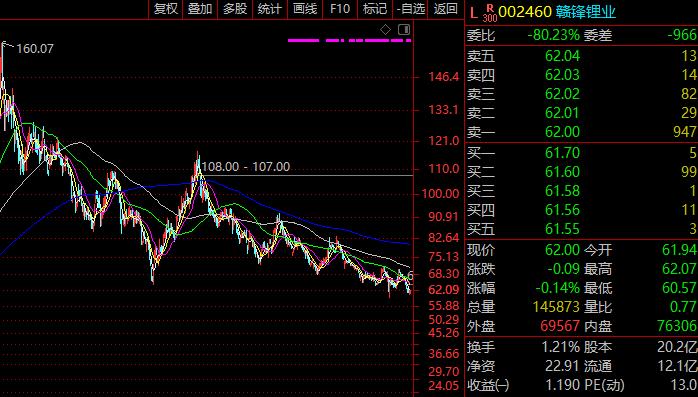Click the 外盘 value 69567
698x397 pixels.
pyautogui.click(x=560, y=326)
